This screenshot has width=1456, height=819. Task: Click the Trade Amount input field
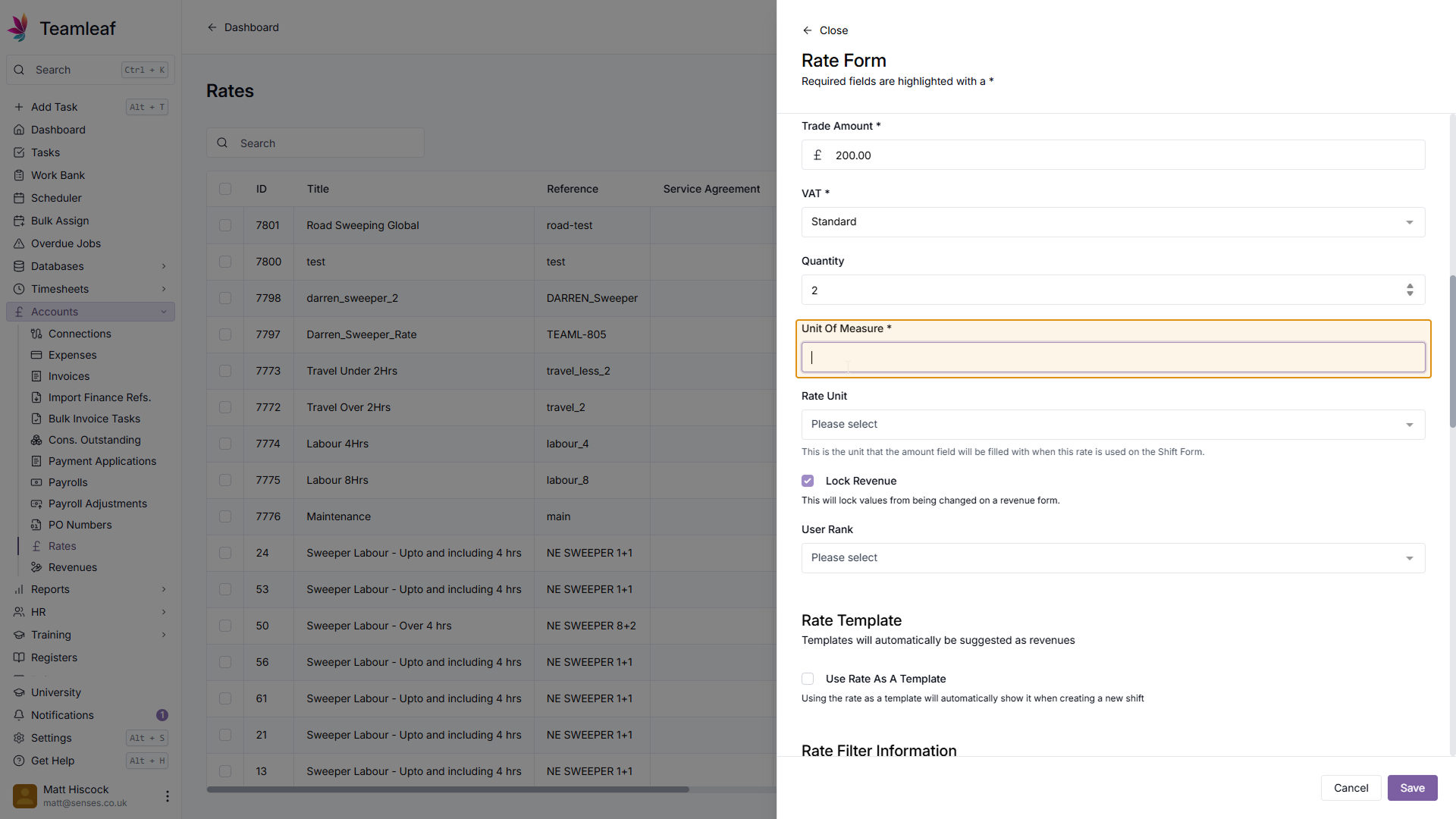(x=1122, y=155)
